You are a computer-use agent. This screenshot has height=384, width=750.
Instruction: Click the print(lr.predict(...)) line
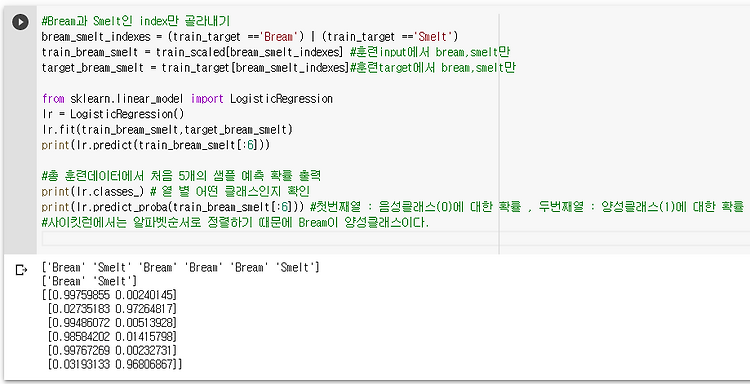click(155, 145)
